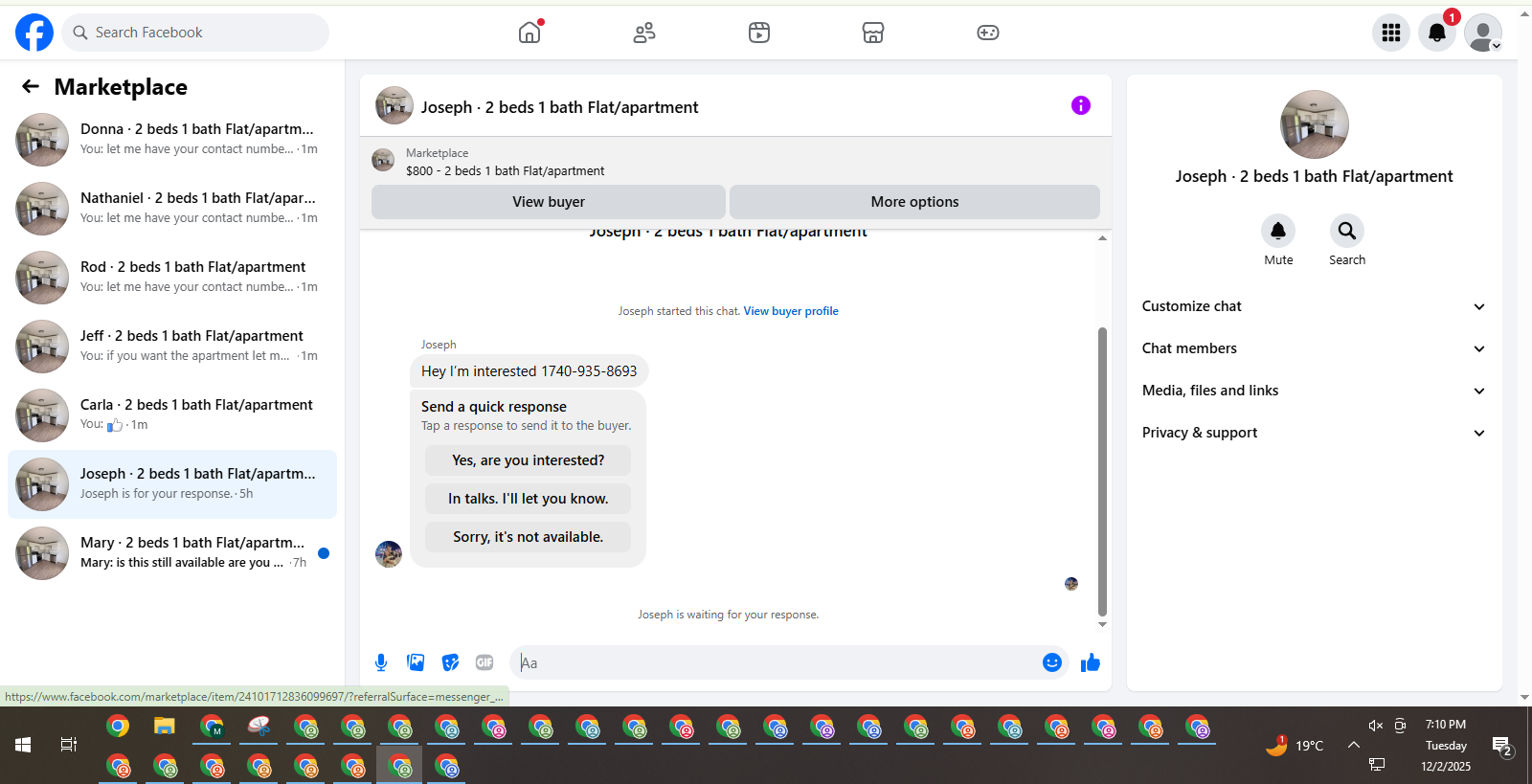This screenshot has width=1532, height=784.
Task: Open the Video/Watch icon
Action: click(x=759, y=33)
